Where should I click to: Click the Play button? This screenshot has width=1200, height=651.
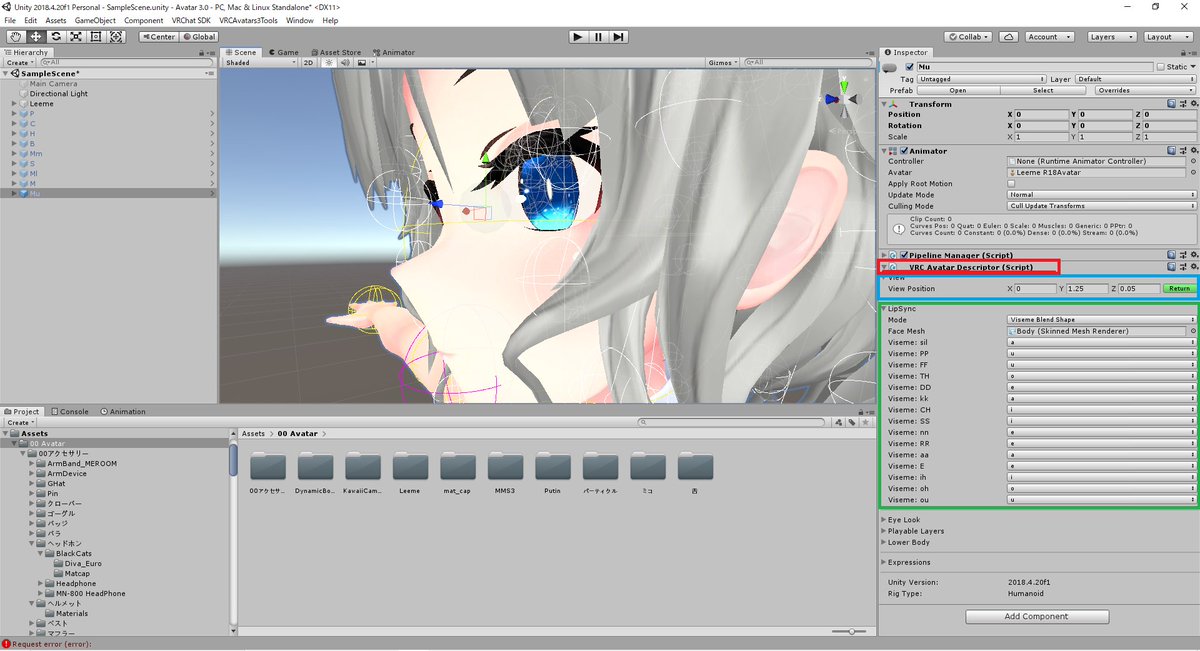pos(578,36)
